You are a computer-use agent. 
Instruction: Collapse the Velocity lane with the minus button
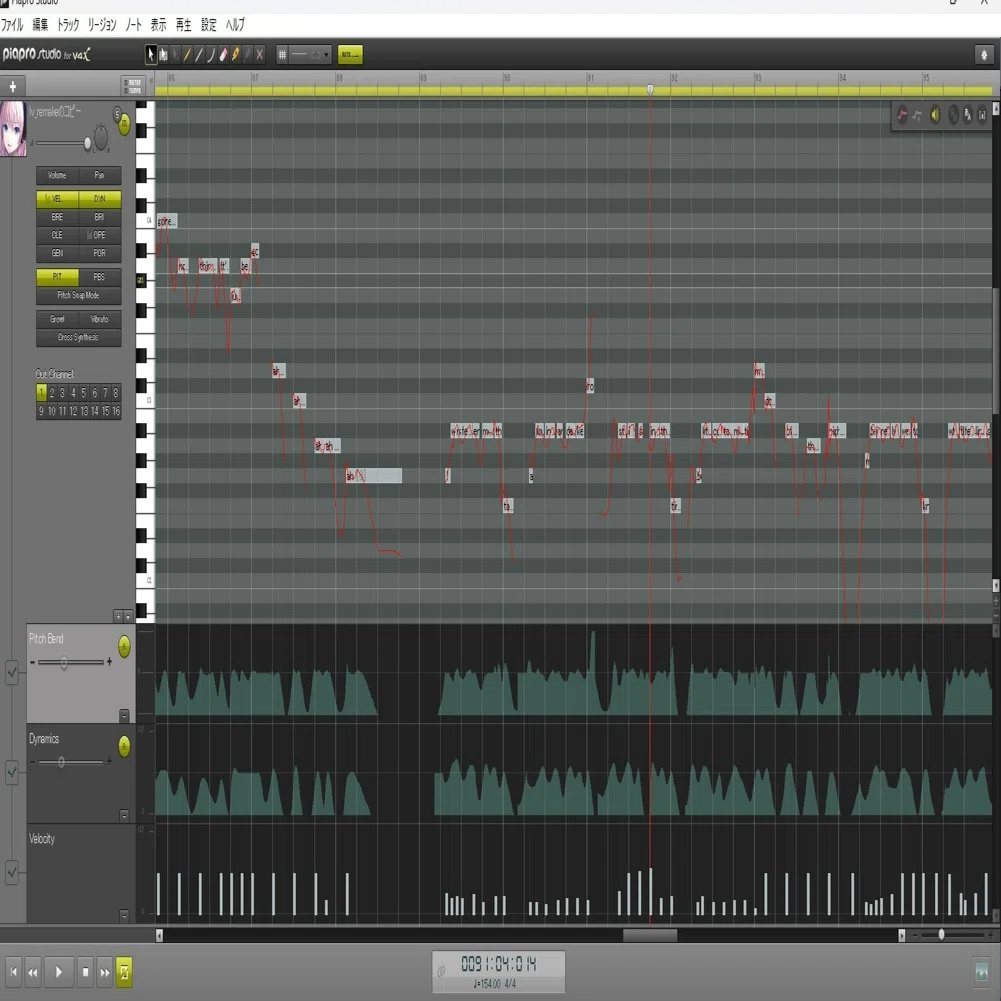124,915
